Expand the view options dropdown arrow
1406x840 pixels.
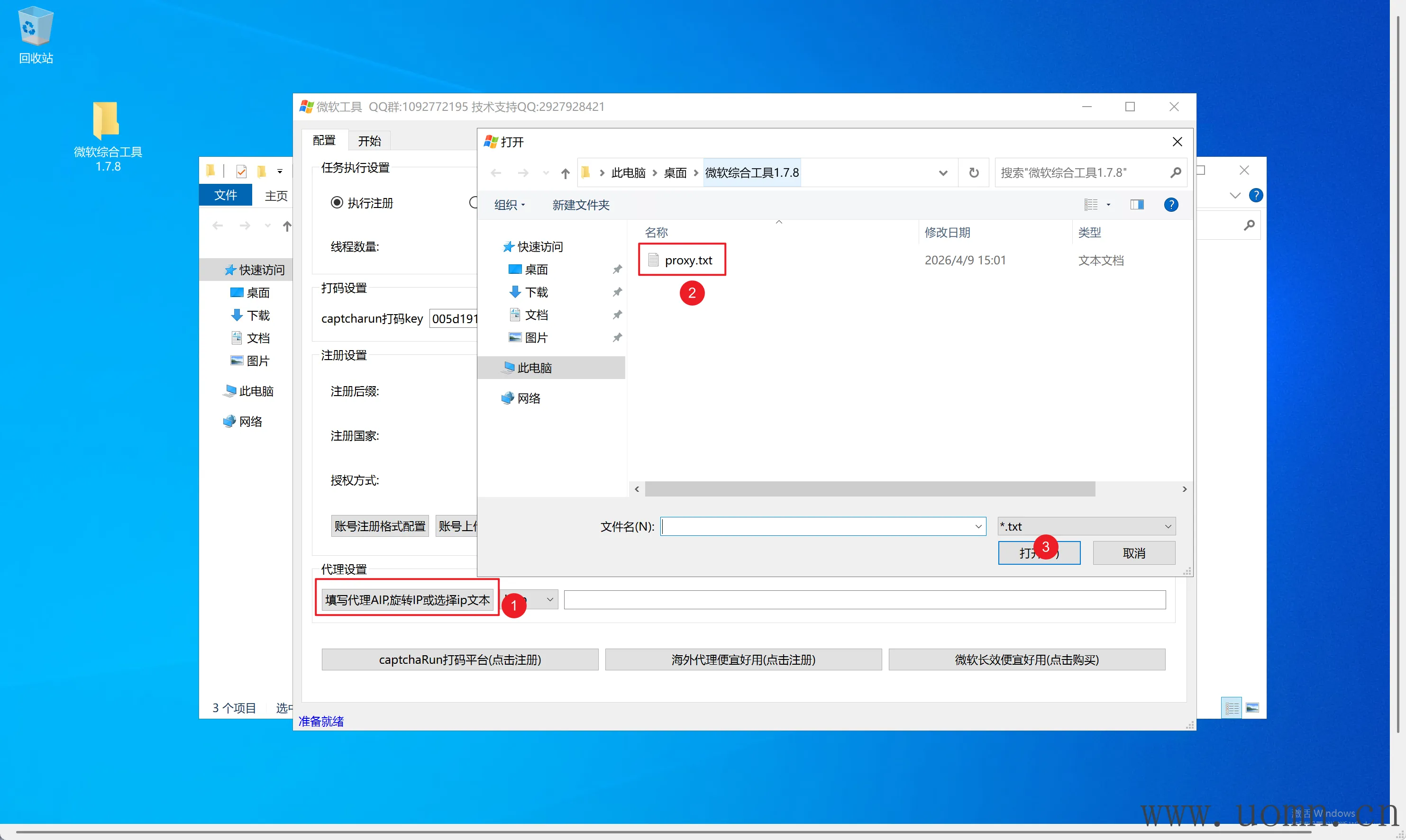1108,205
